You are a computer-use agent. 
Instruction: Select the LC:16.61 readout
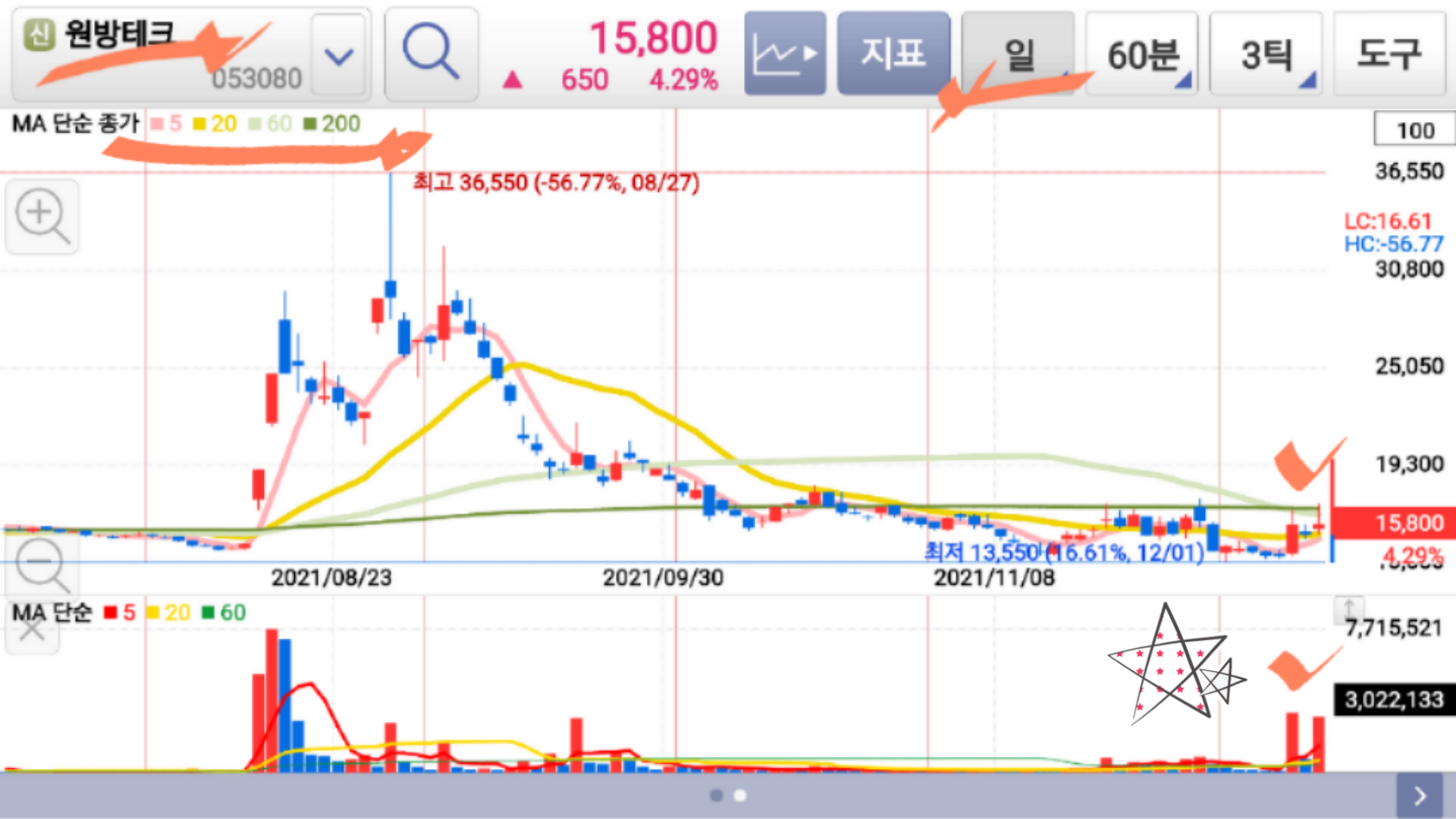(x=1388, y=221)
